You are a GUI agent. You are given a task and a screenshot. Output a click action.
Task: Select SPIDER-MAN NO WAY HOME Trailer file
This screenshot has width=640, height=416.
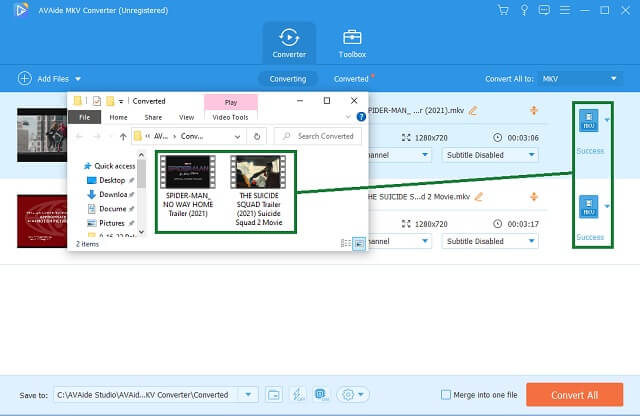coord(188,187)
